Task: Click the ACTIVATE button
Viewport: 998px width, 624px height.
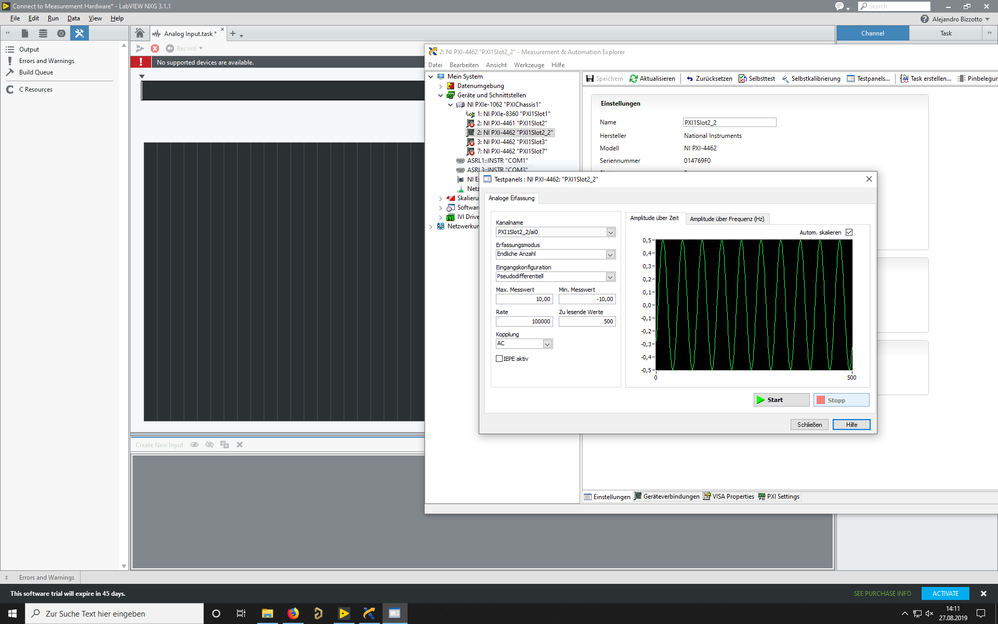Action: pos(945,593)
